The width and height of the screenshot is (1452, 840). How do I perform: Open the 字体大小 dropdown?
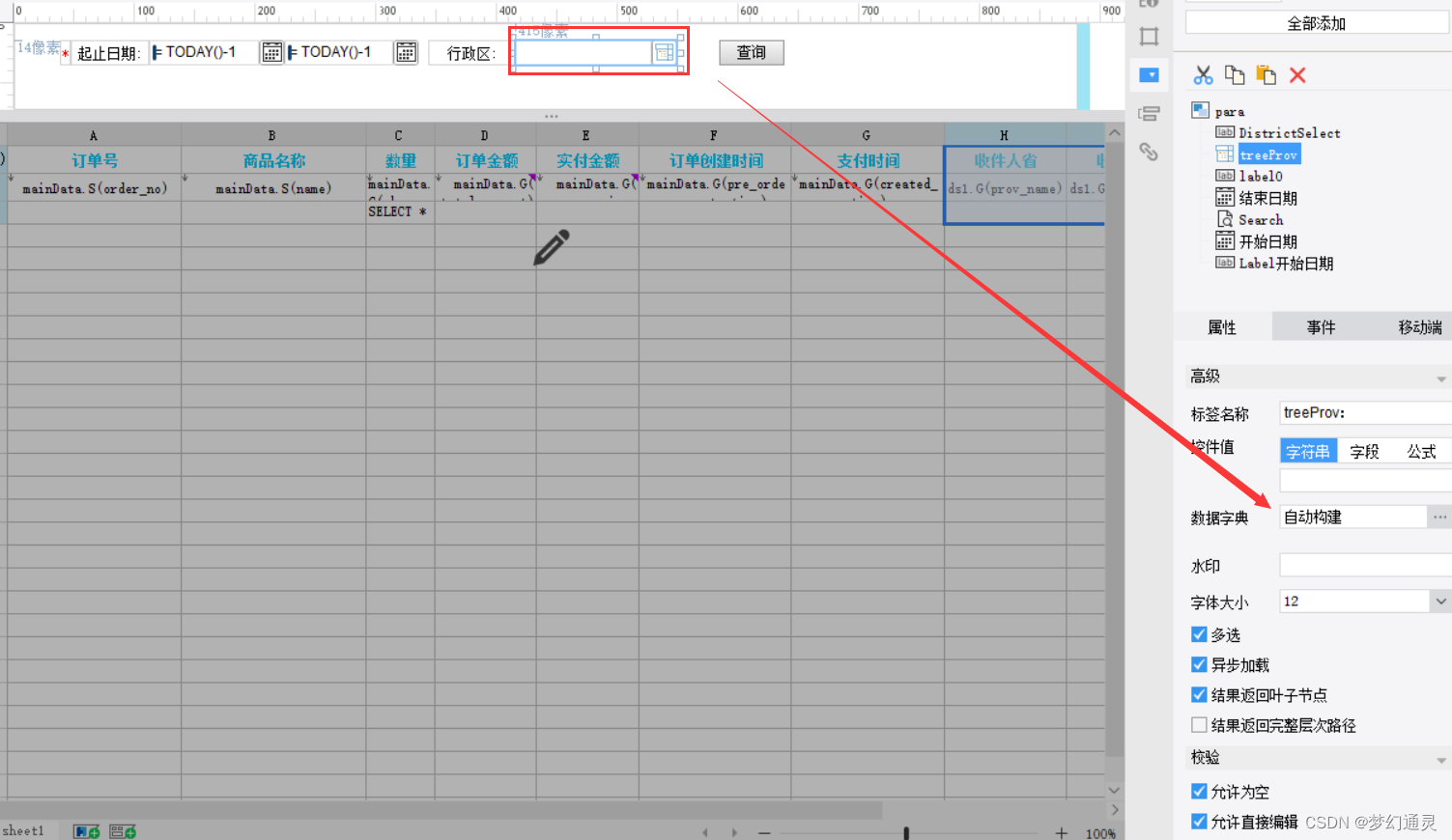click(x=1440, y=602)
